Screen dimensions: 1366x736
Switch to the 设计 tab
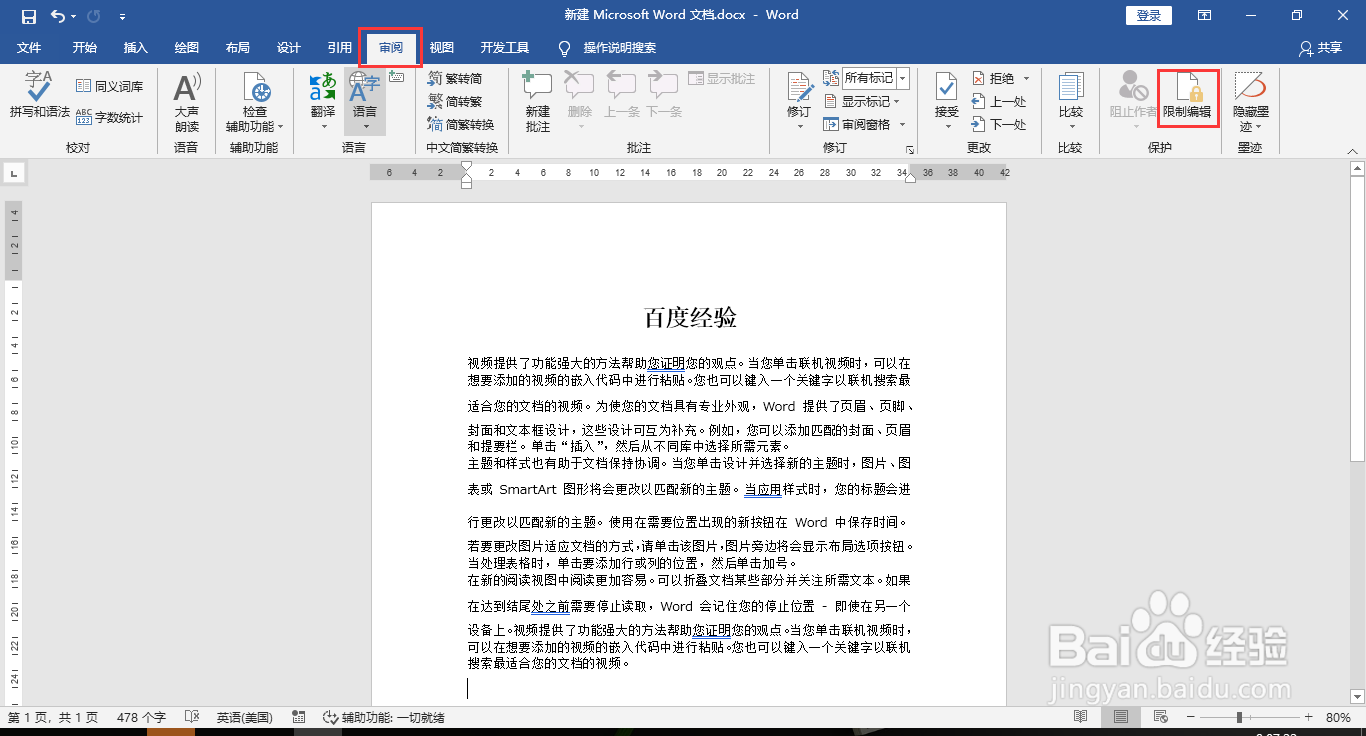[x=289, y=47]
